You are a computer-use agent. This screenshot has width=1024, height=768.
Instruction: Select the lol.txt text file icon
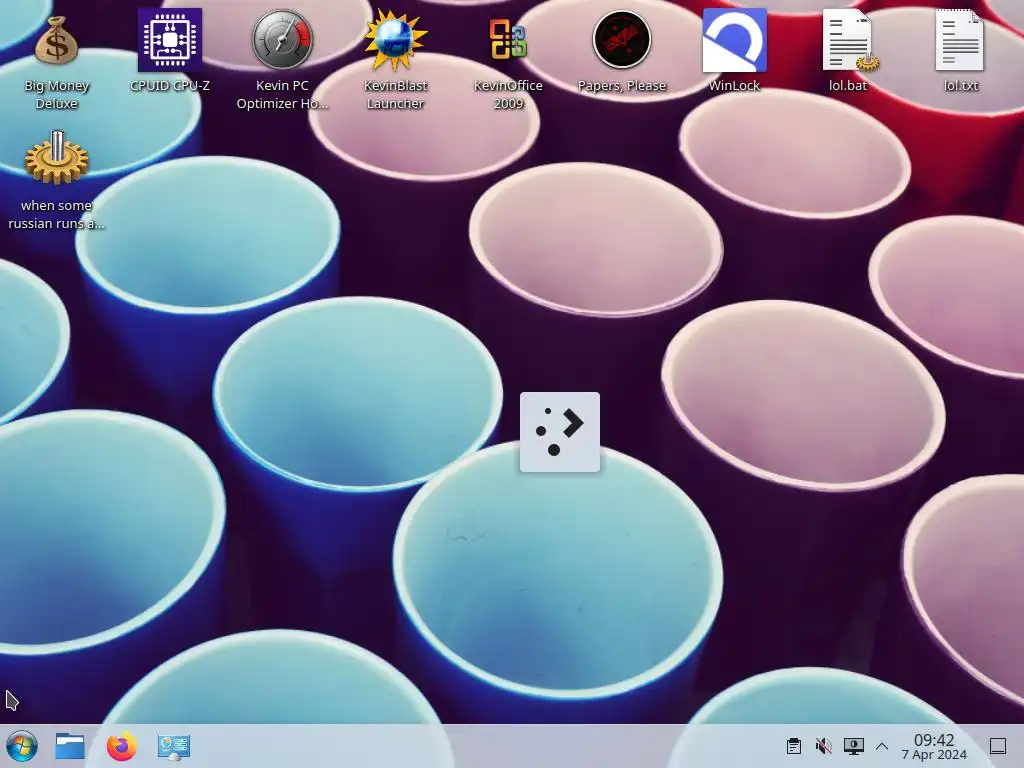click(x=960, y=40)
